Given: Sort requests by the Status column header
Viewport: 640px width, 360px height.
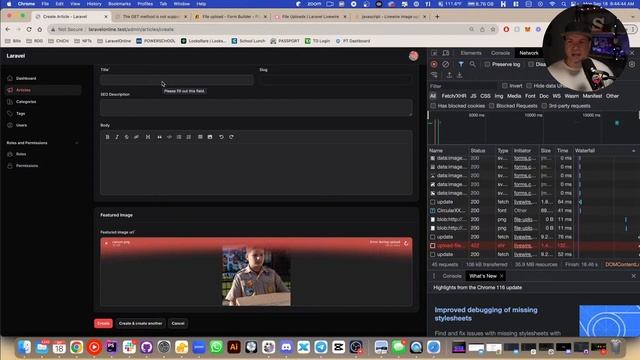Looking at the screenshot, I should click(x=478, y=151).
